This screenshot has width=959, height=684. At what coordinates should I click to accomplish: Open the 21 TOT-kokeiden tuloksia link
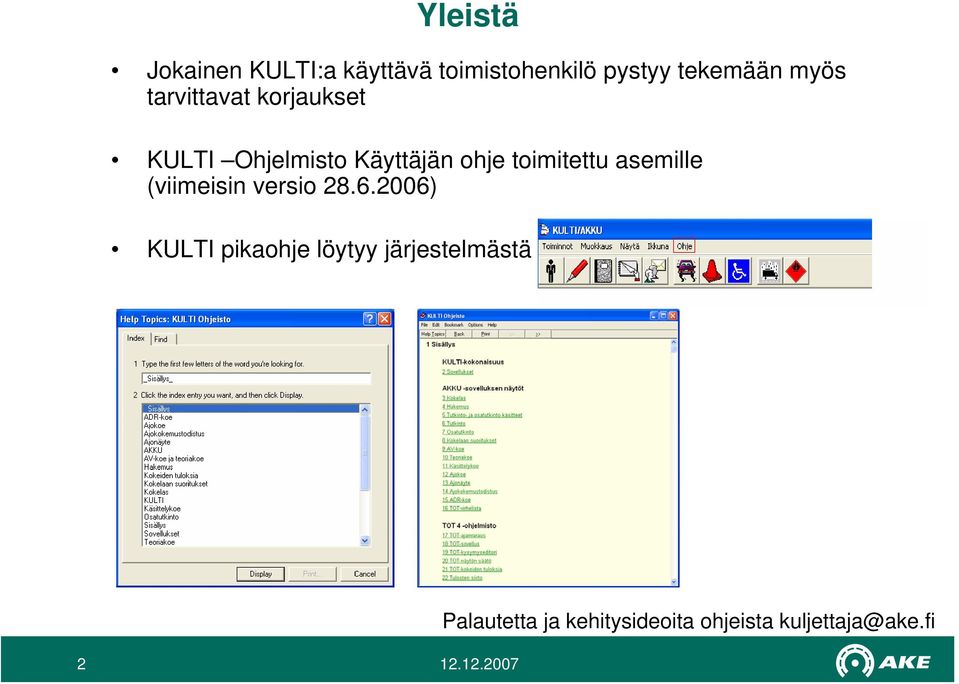[472, 569]
